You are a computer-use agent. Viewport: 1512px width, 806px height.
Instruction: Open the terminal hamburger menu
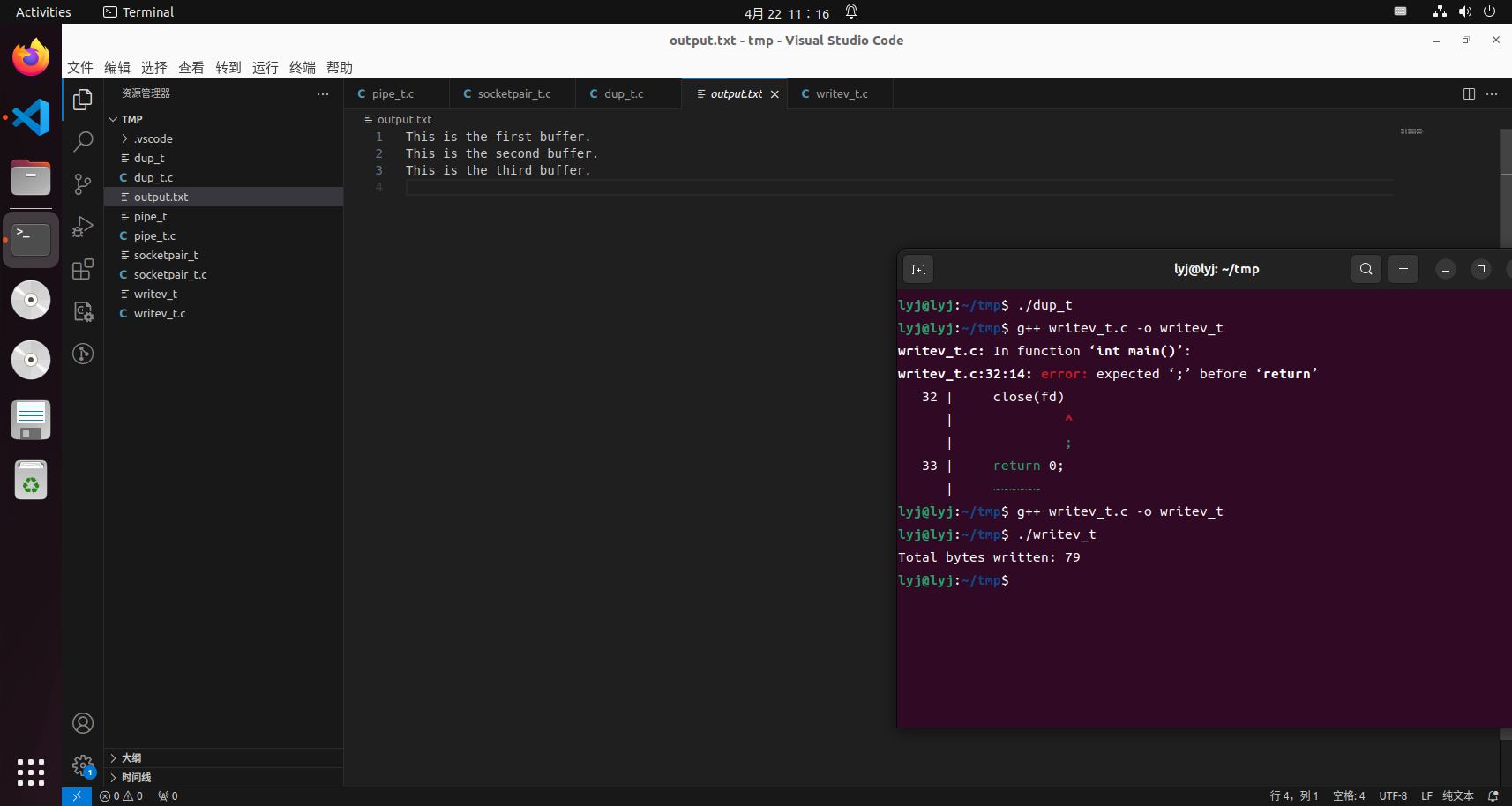coord(1403,269)
